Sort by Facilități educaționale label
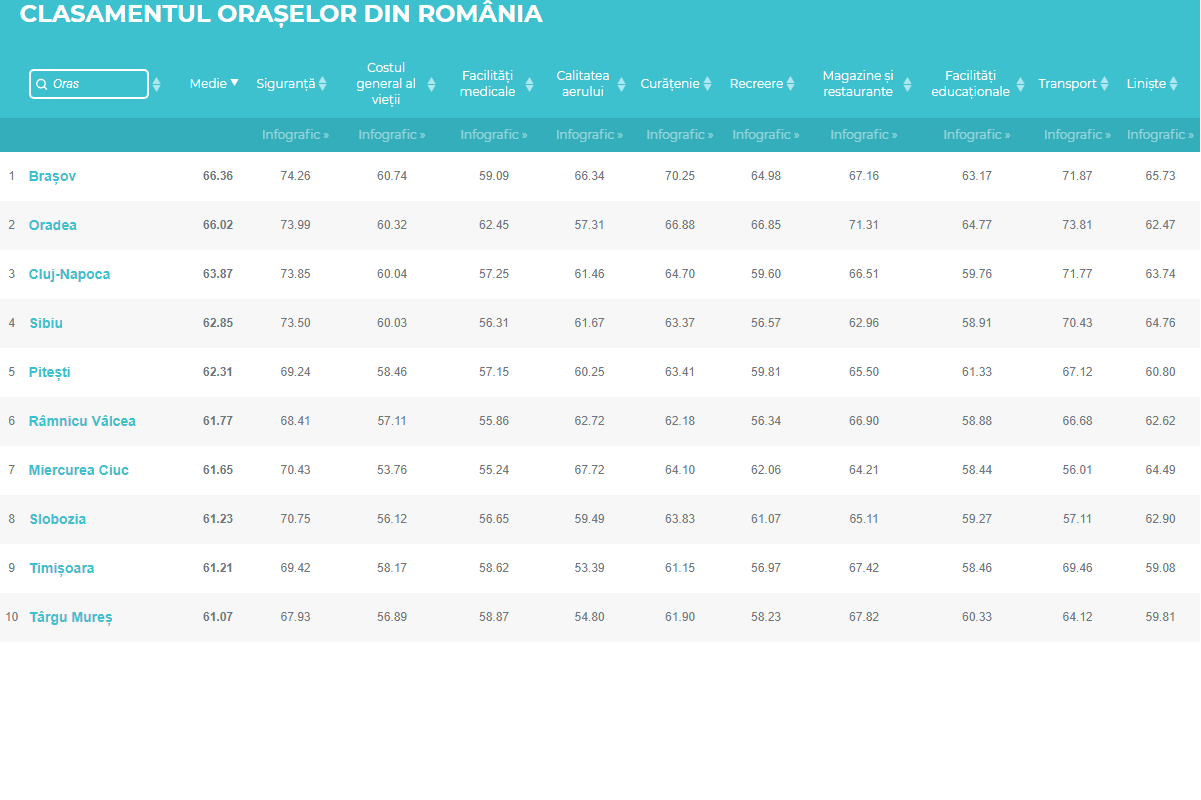The height and width of the screenshot is (800, 1201). coord(971,84)
